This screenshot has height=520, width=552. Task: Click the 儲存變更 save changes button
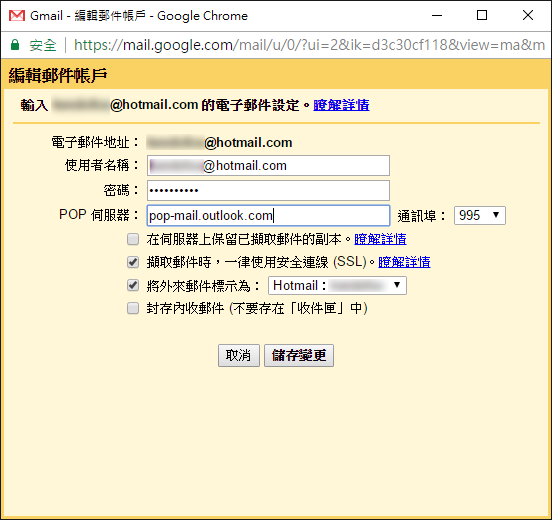[299, 355]
